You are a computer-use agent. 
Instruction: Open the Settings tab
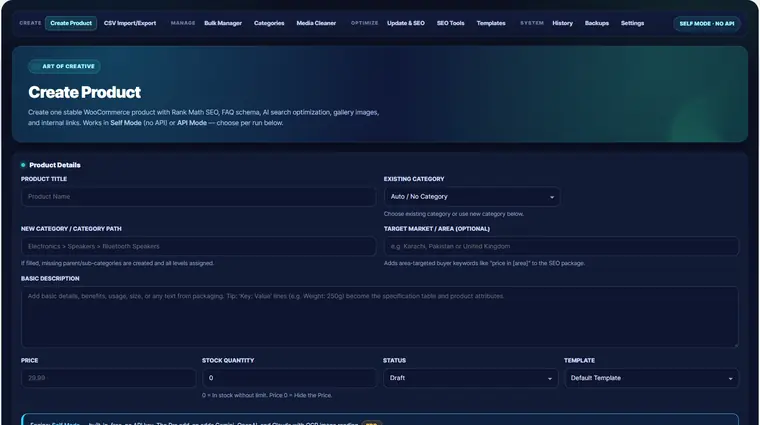632,23
